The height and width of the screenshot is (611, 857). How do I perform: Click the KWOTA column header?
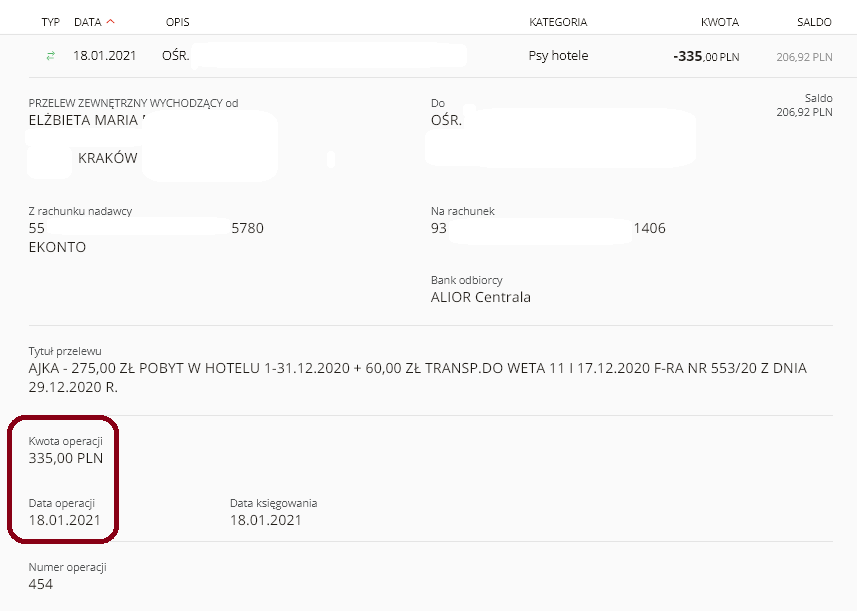pos(720,22)
